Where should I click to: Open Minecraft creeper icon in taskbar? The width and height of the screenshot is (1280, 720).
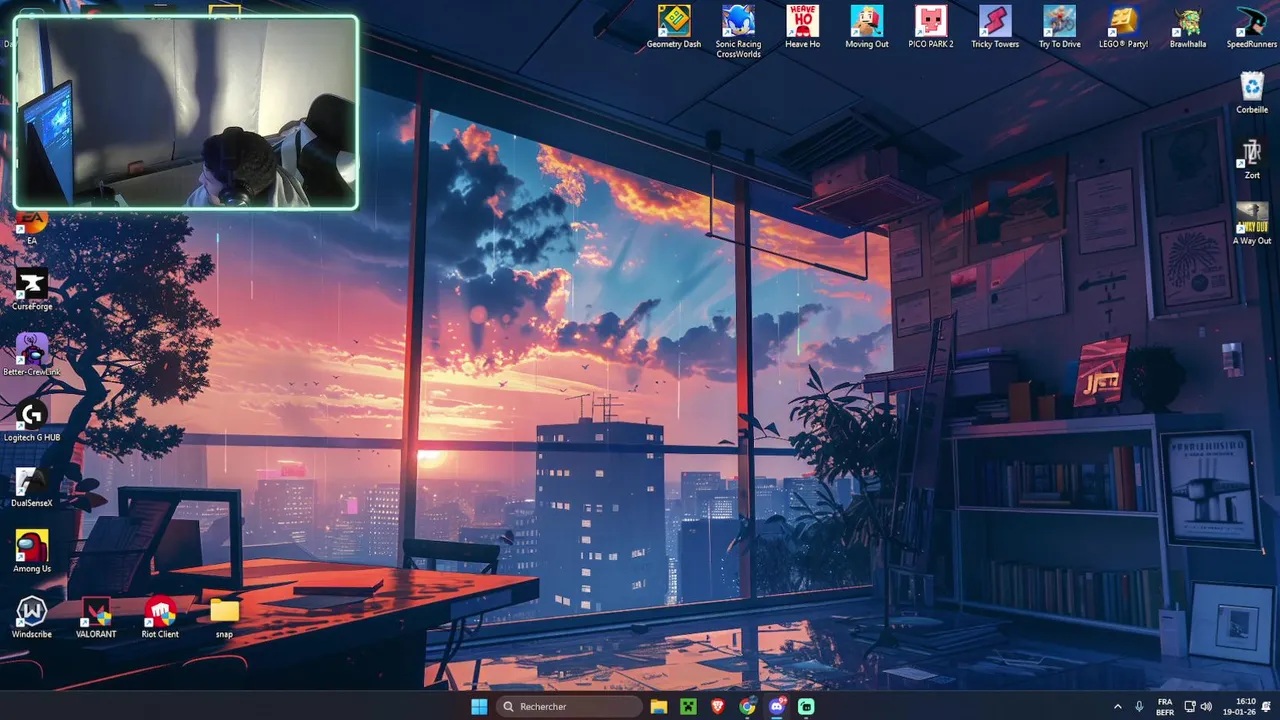pos(688,707)
